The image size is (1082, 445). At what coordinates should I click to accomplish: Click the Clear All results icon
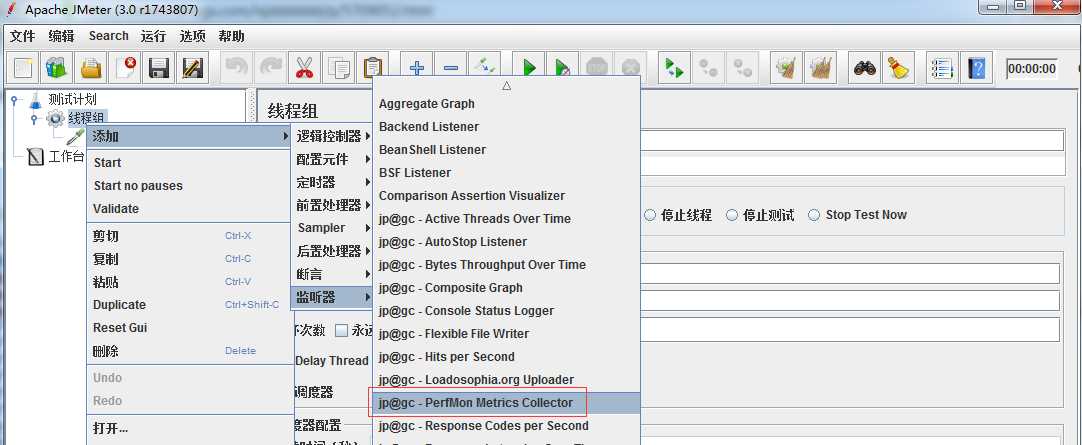[820, 68]
